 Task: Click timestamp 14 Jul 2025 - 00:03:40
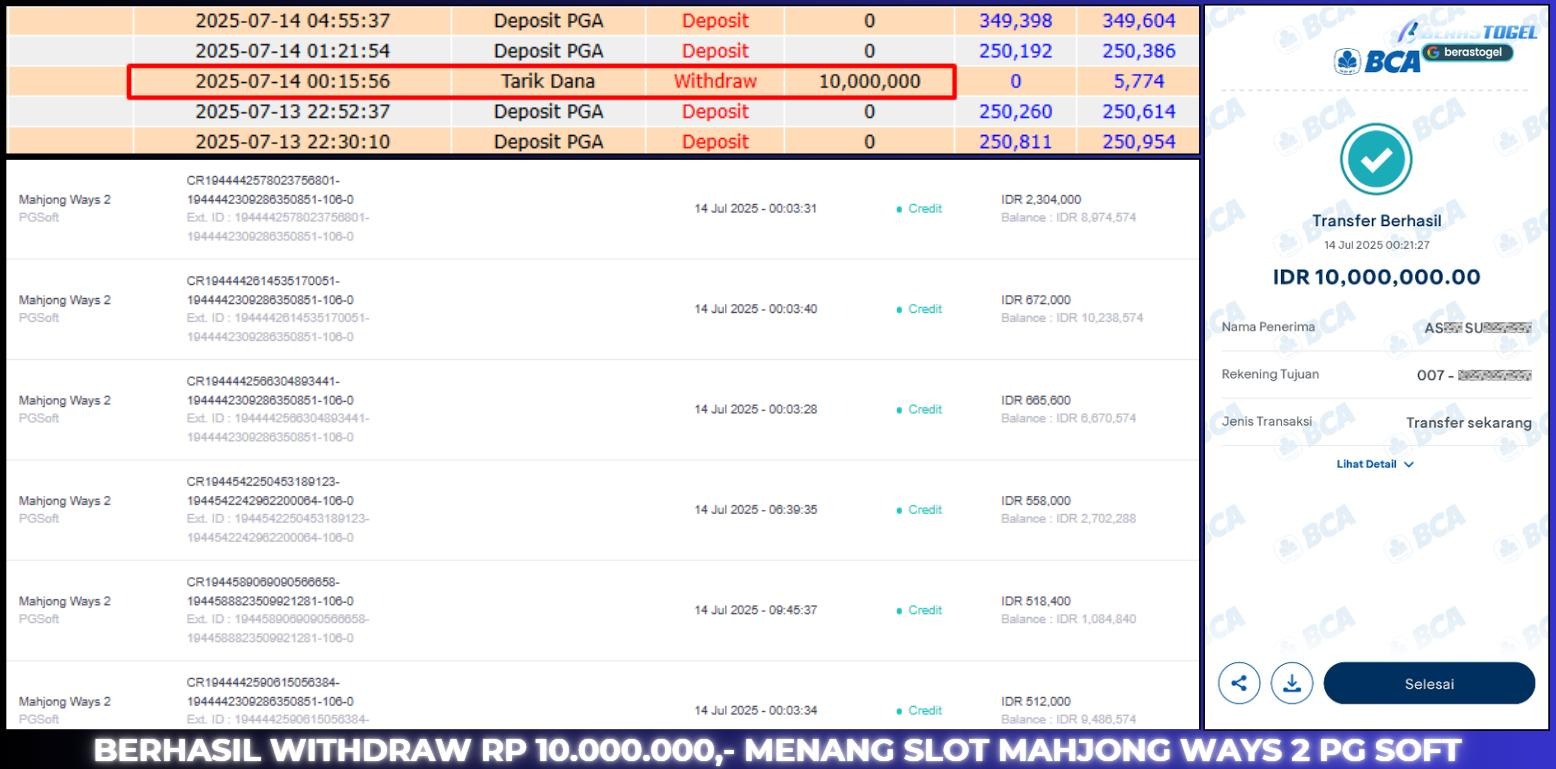coord(756,309)
